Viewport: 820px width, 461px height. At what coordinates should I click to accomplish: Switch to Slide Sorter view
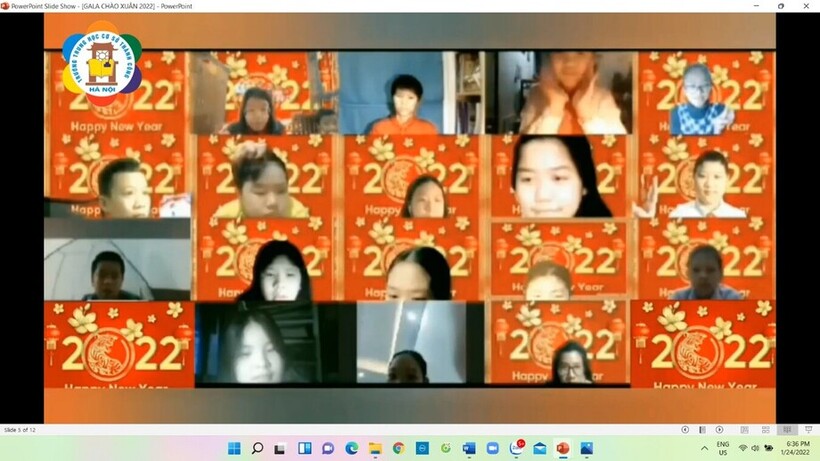(768, 430)
